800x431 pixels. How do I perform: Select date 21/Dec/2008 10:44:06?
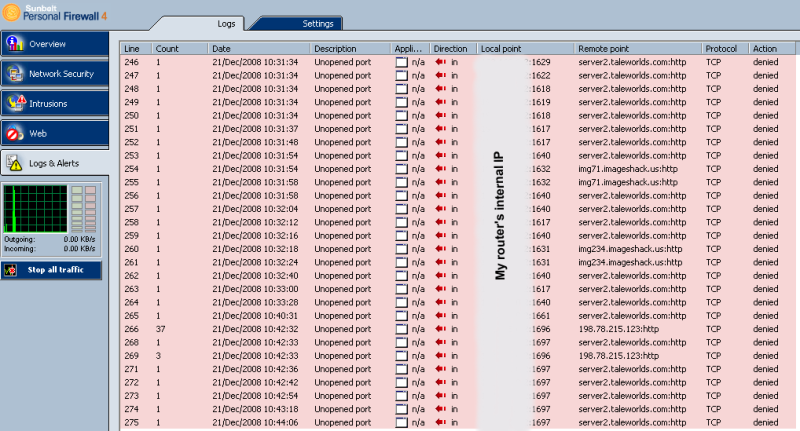click(x=255, y=422)
